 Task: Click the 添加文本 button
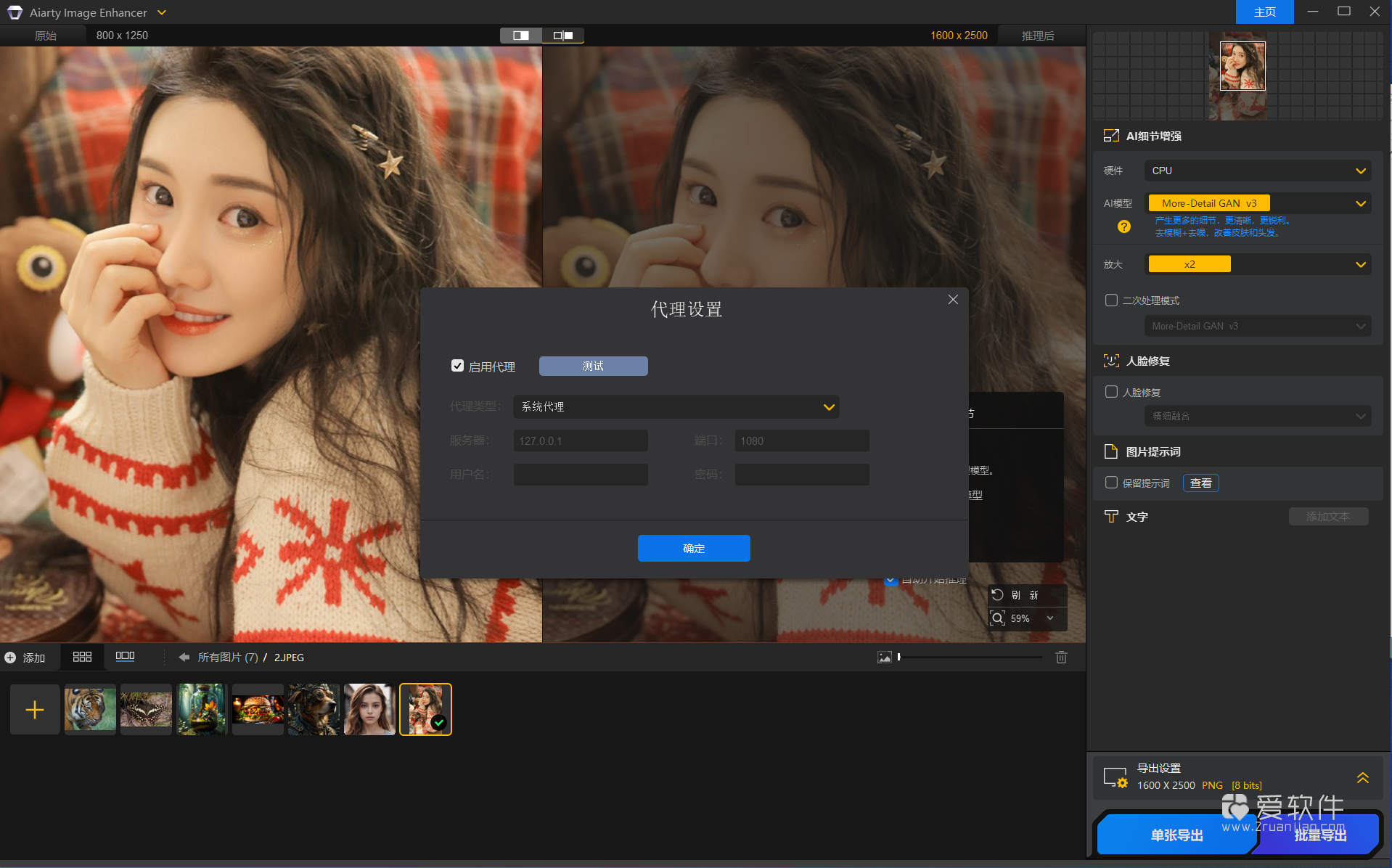click(1328, 516)
